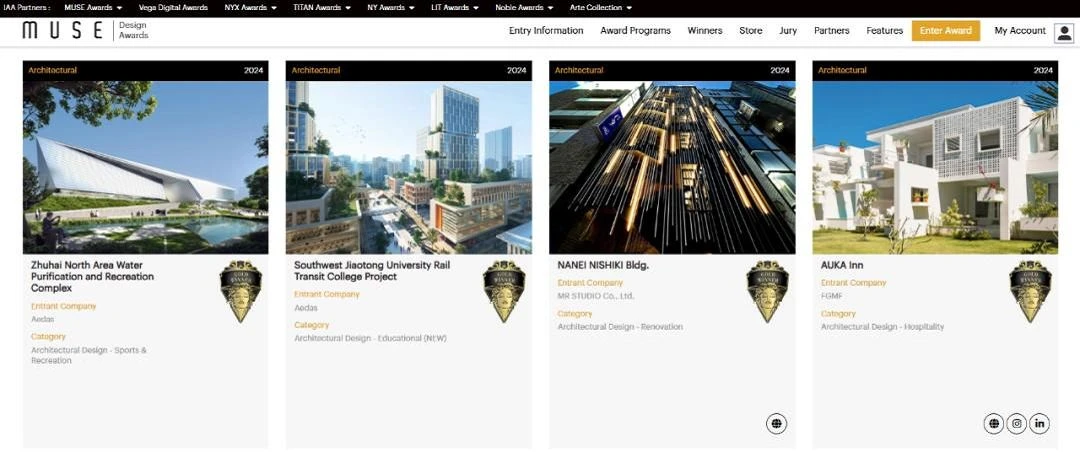The width and height of the screenshot is (1080, 457).
Task: Click 2024 on the NANEI NISHIKI card header
Action: click(x=780, y=70)
